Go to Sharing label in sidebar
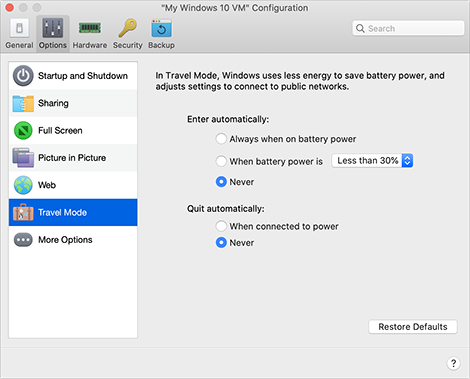The height and width of the screenshot is (379, 470). pyautogui.click(x=53, y=103)
